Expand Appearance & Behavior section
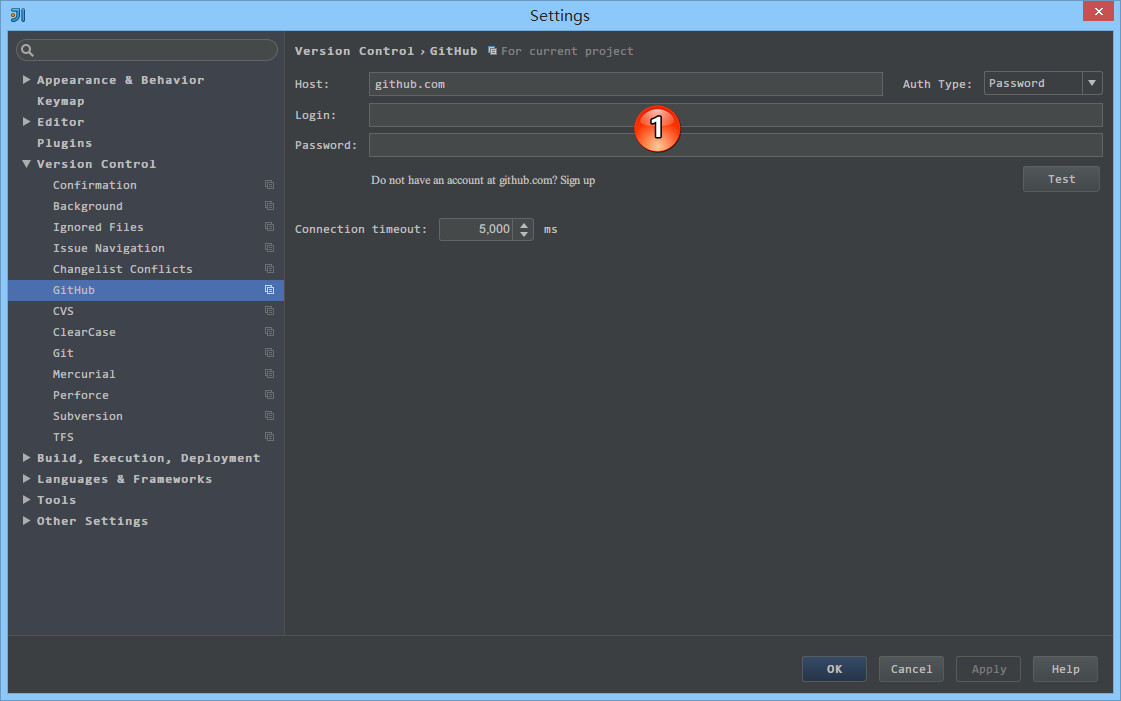 tap(26, 80)
